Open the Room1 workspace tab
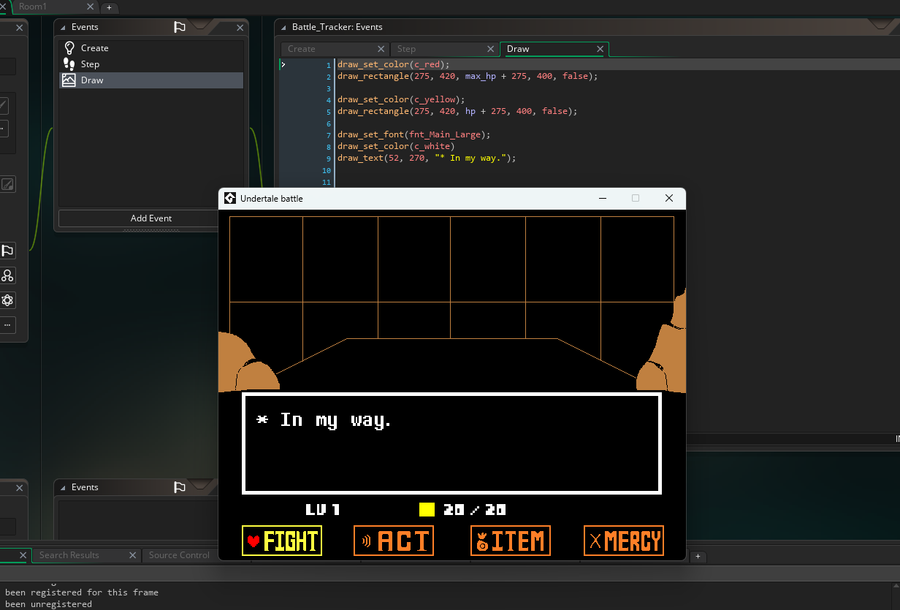900x610 pixels. coord(33,7)
